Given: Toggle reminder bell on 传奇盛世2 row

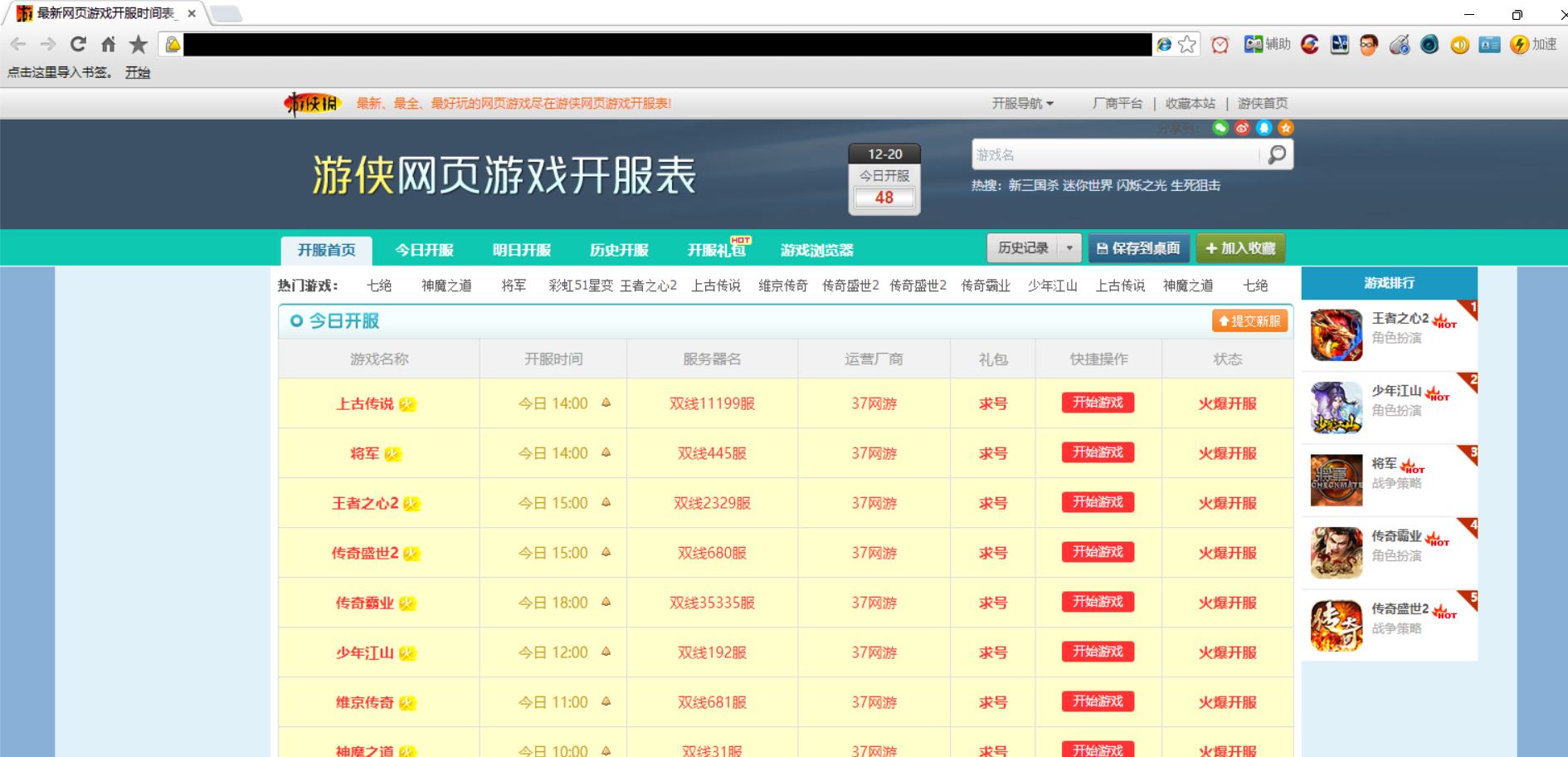Looking at the screenshot, I should pyautogui.click(x=606, y=552).
